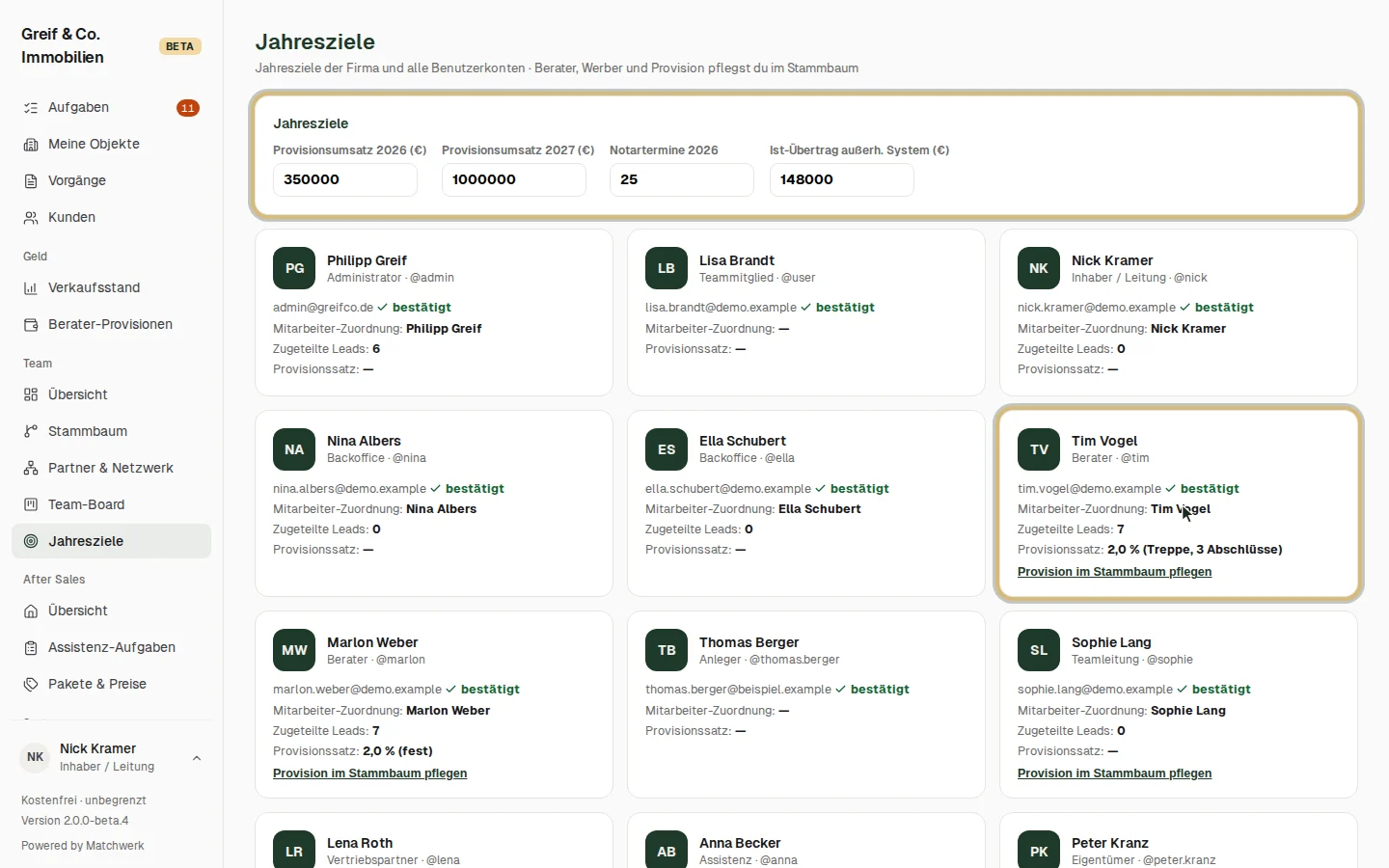Click the Pakete & Preise tag icon
Image resolution: width=1389 pixels, height=868 pixels.
pos(31,685)
